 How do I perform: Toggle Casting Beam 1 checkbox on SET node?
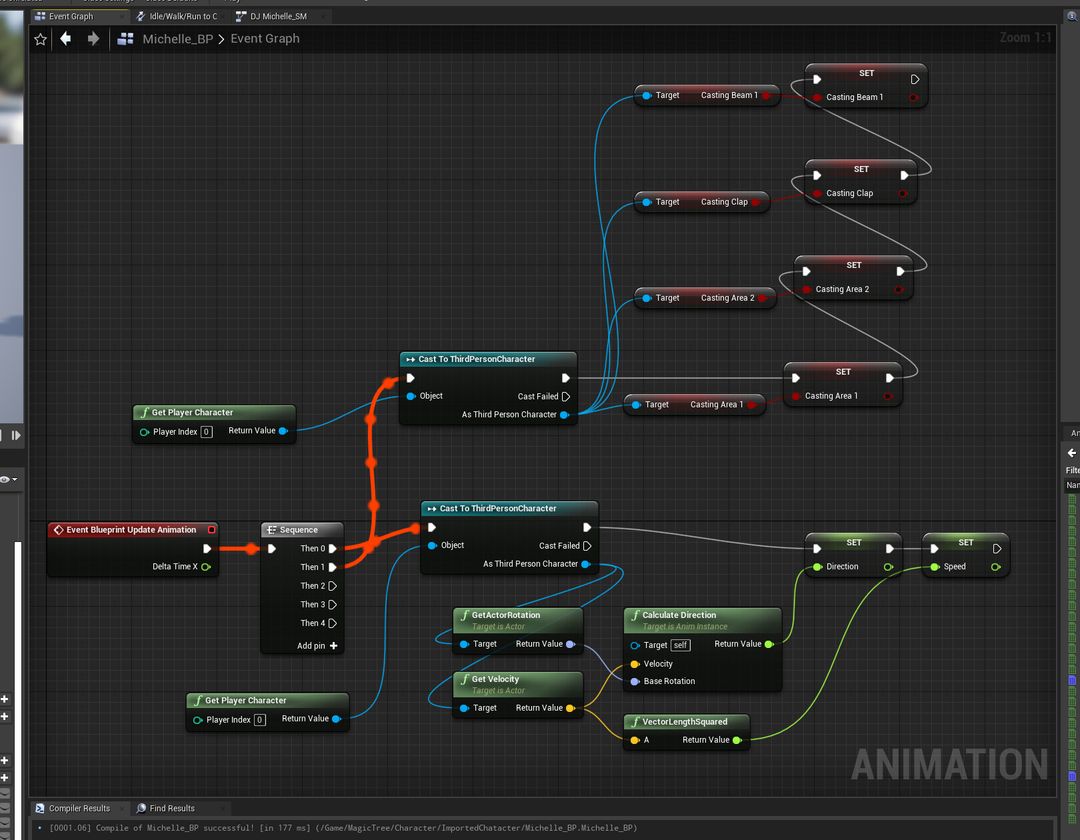pos(817,98)
